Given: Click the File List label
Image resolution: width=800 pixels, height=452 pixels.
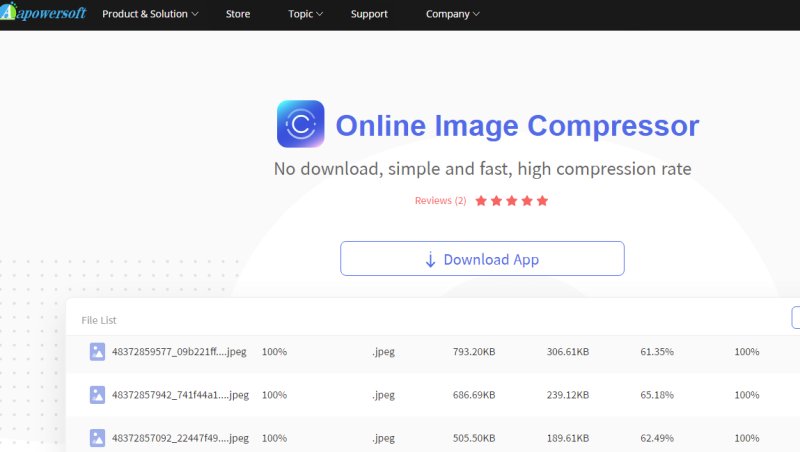Looking at the screenshot, I should 99,320.
